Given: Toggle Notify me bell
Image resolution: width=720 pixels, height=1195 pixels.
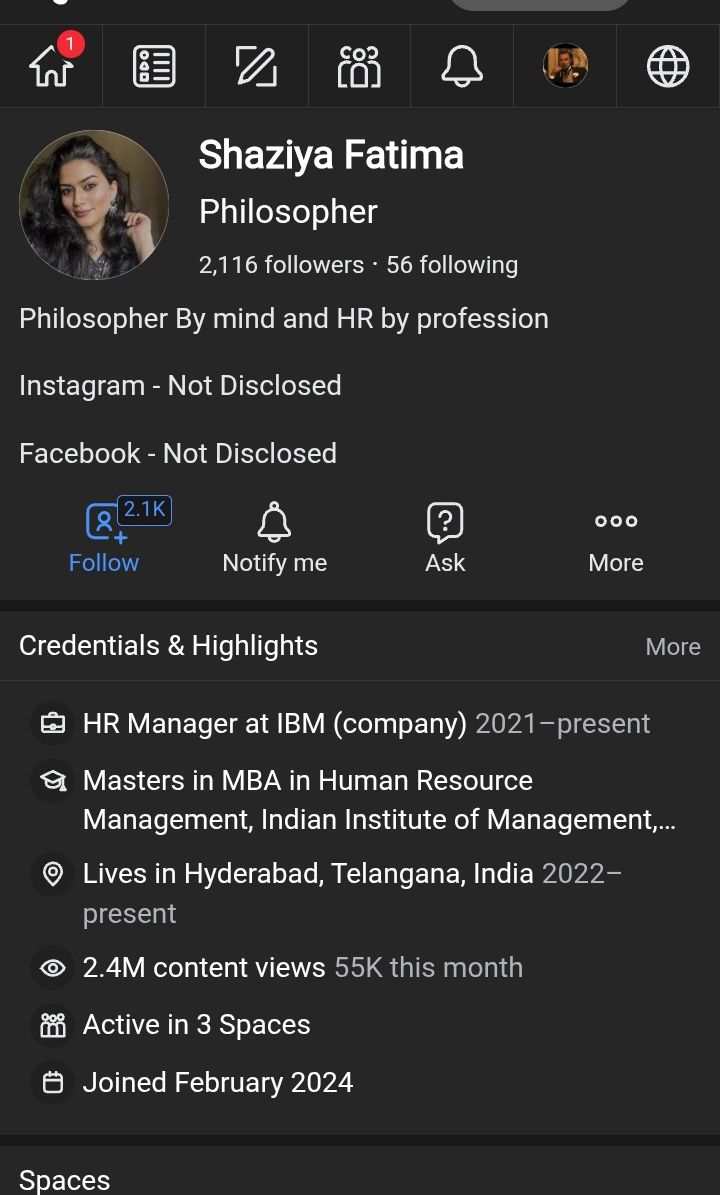Looking at the screenshot, I should click(274, 538).
